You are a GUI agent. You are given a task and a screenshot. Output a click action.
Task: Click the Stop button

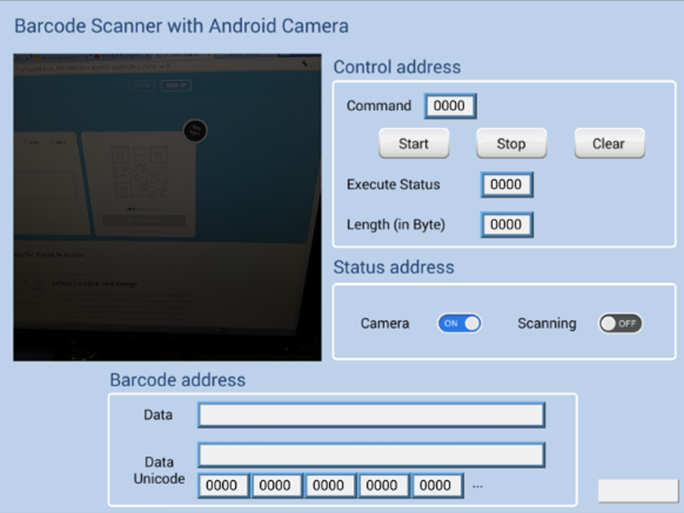[511, 143]
